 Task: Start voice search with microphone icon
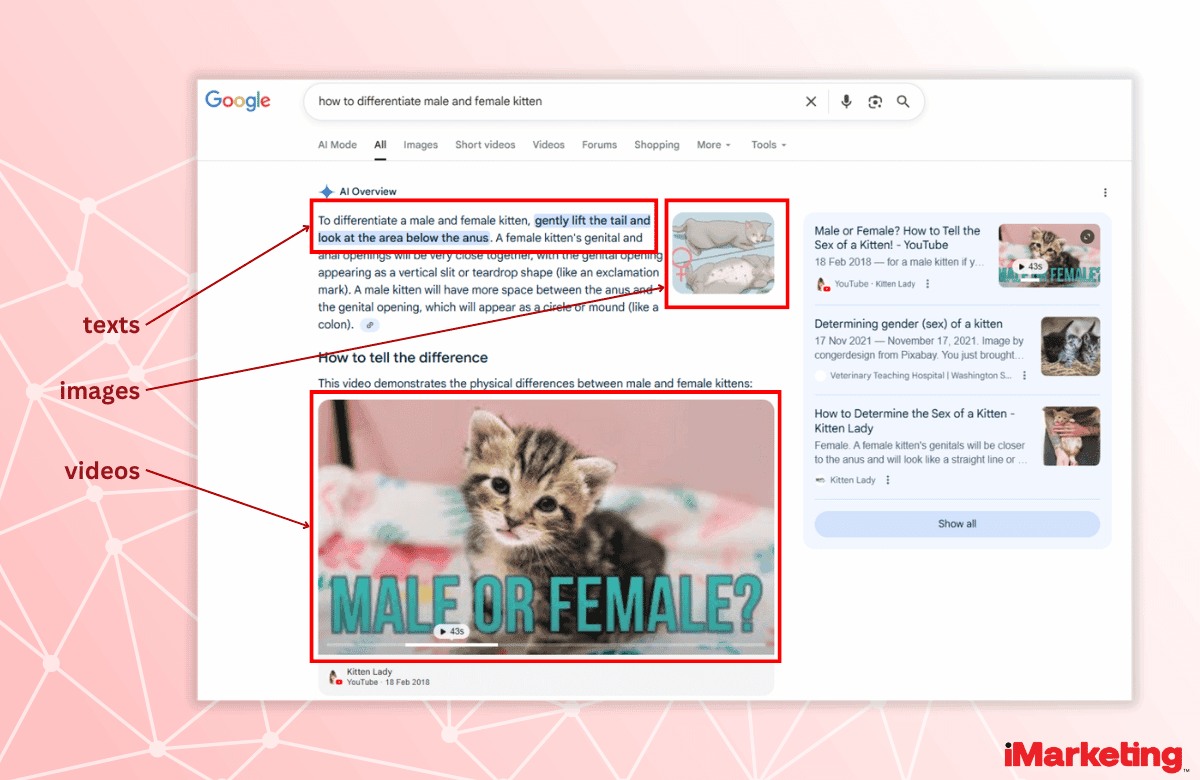point(846,102)
